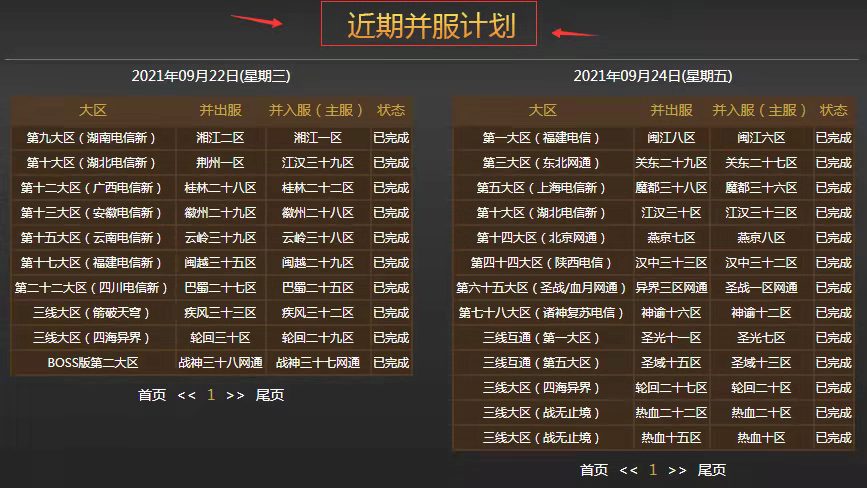This screenshot has width=867, height=488.
Task: Select 第九大区（湖南电信新） row cell
Action: (x=93, y=138)
